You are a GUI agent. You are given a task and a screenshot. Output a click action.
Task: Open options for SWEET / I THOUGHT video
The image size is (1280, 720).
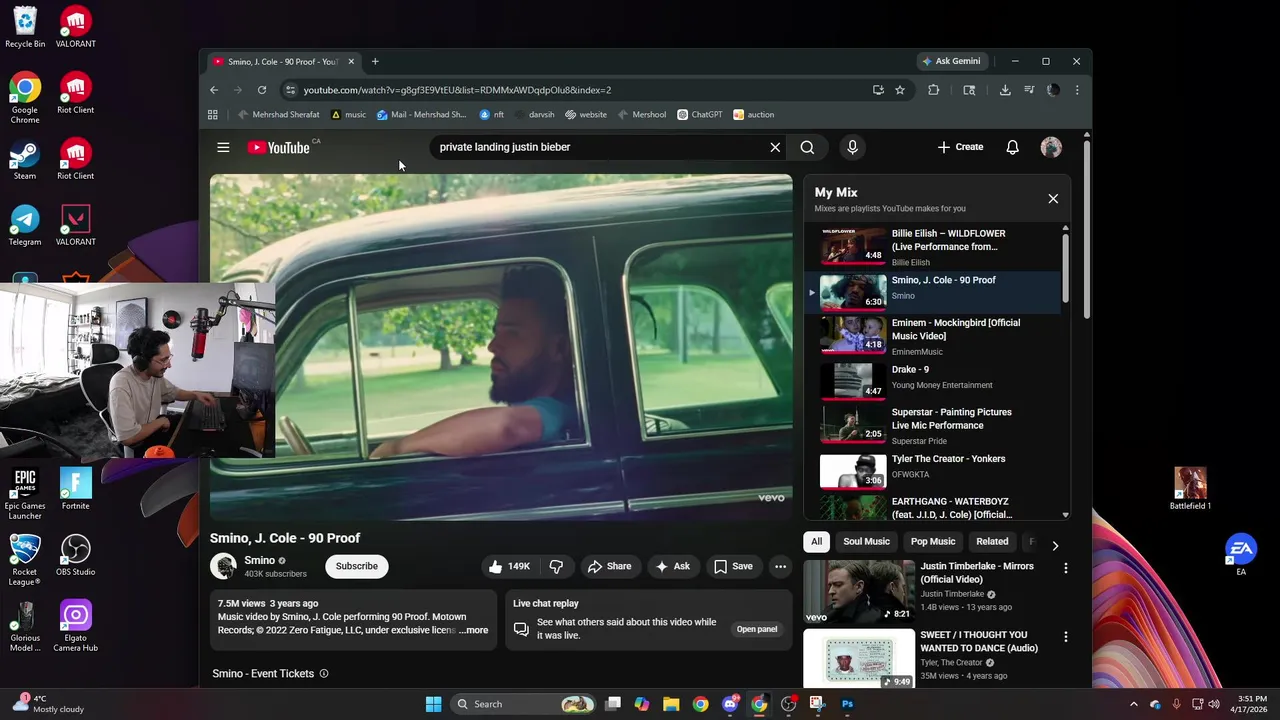[1065, 637]
